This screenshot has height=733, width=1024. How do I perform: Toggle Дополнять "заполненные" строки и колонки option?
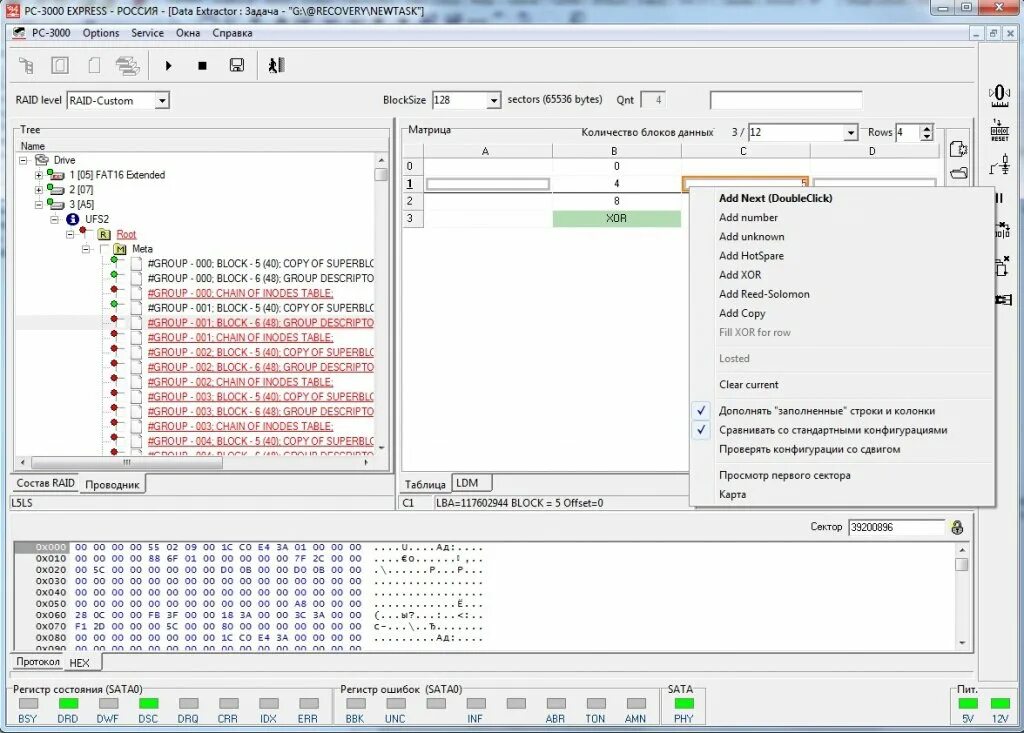point(827,411)
